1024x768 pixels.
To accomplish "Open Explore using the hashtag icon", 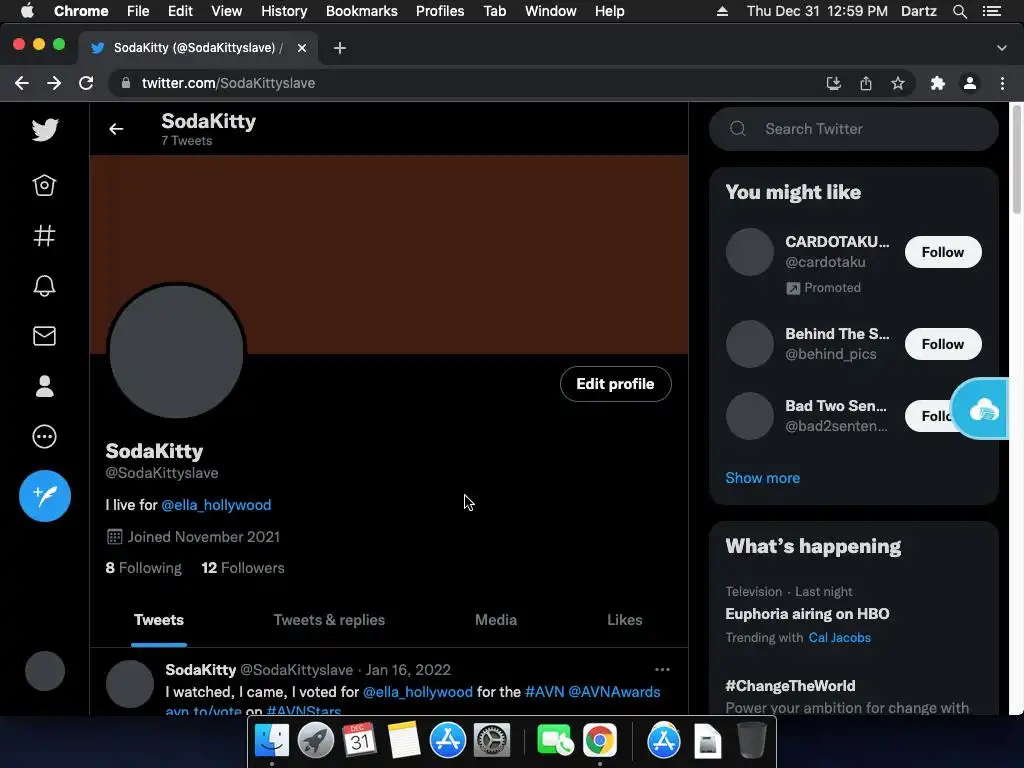I will pyautogui.click(x=44, y=235).
